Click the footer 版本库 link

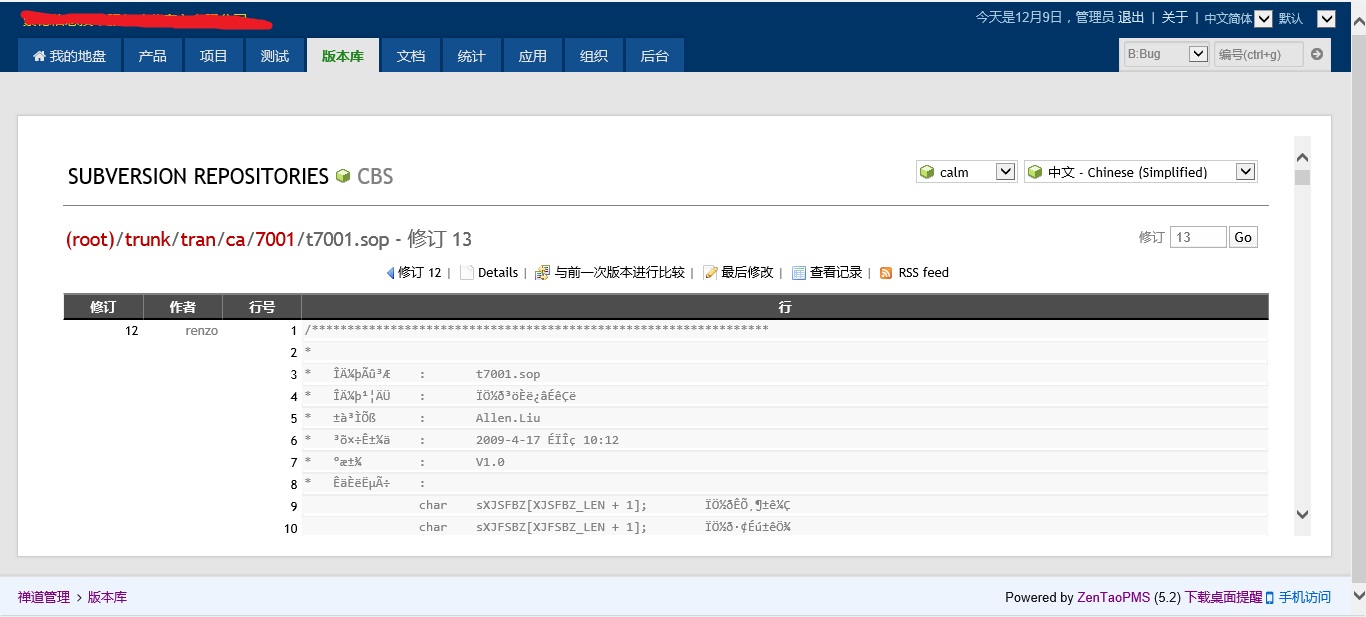coord(107,597)
